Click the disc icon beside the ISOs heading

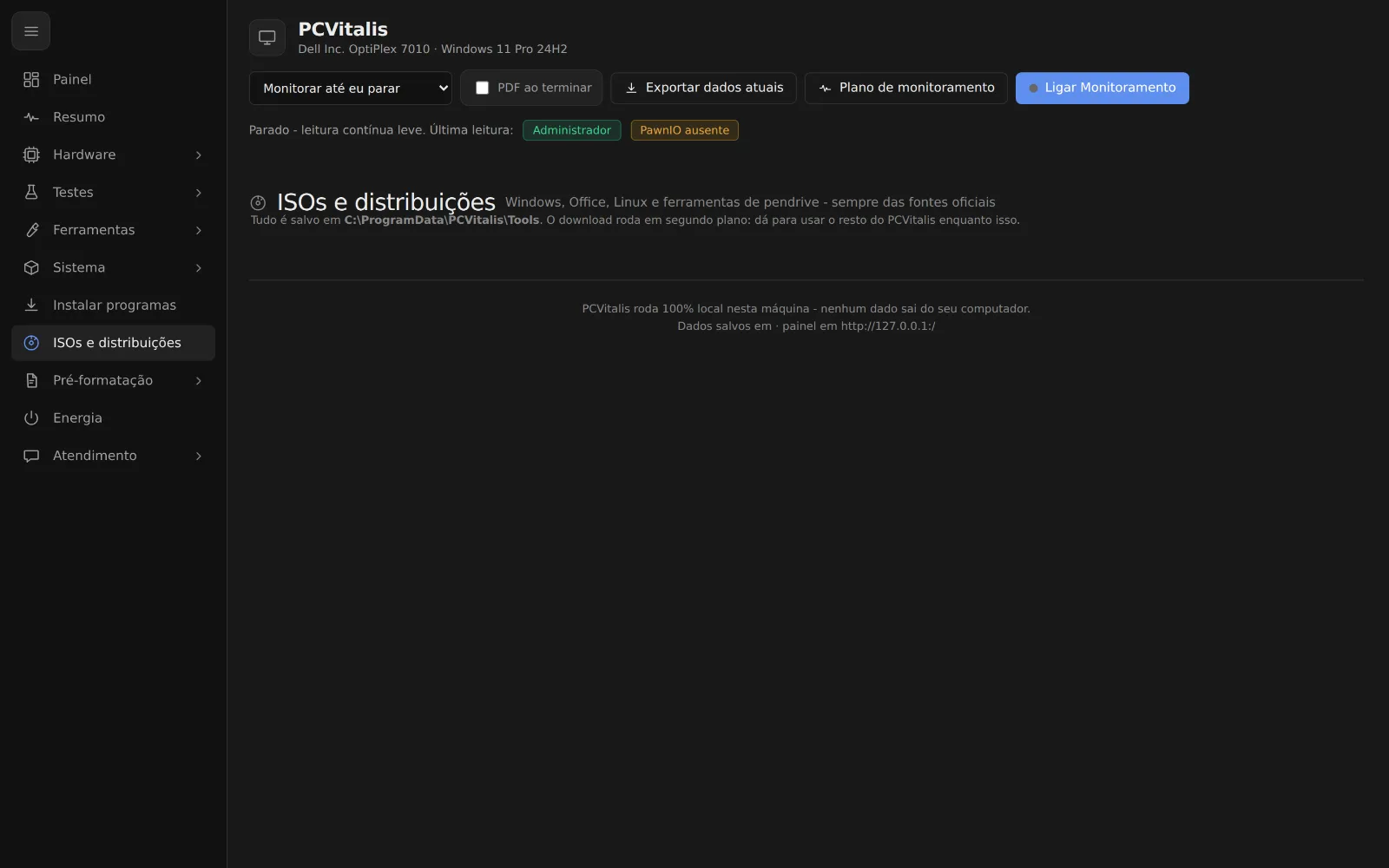258,203
